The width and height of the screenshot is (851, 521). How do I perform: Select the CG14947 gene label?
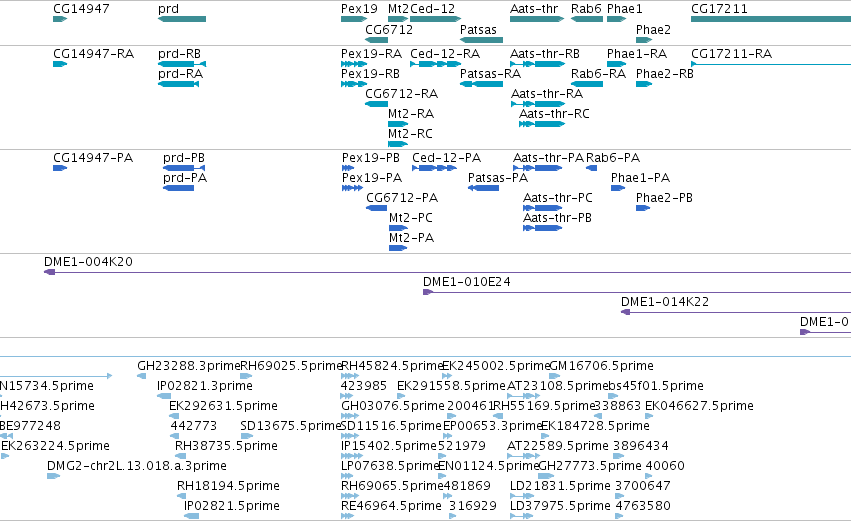point(81,9)
